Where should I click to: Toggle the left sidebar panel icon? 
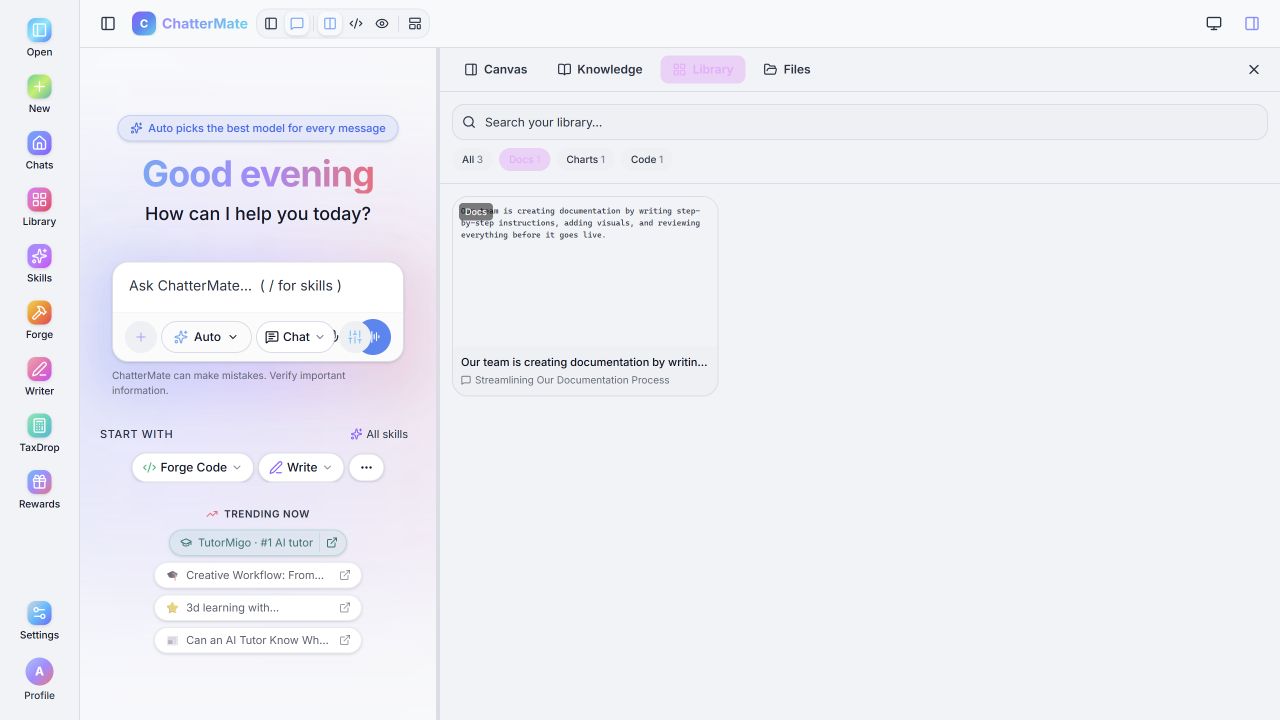pos(108,24)
